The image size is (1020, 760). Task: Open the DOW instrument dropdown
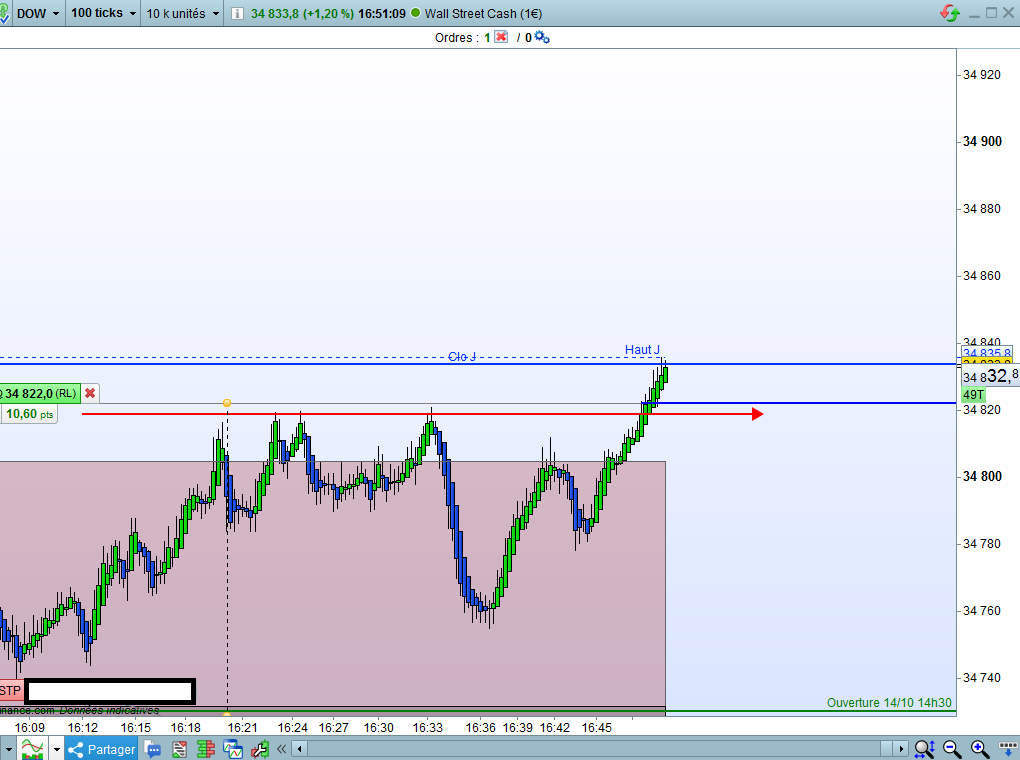(38, 13)
